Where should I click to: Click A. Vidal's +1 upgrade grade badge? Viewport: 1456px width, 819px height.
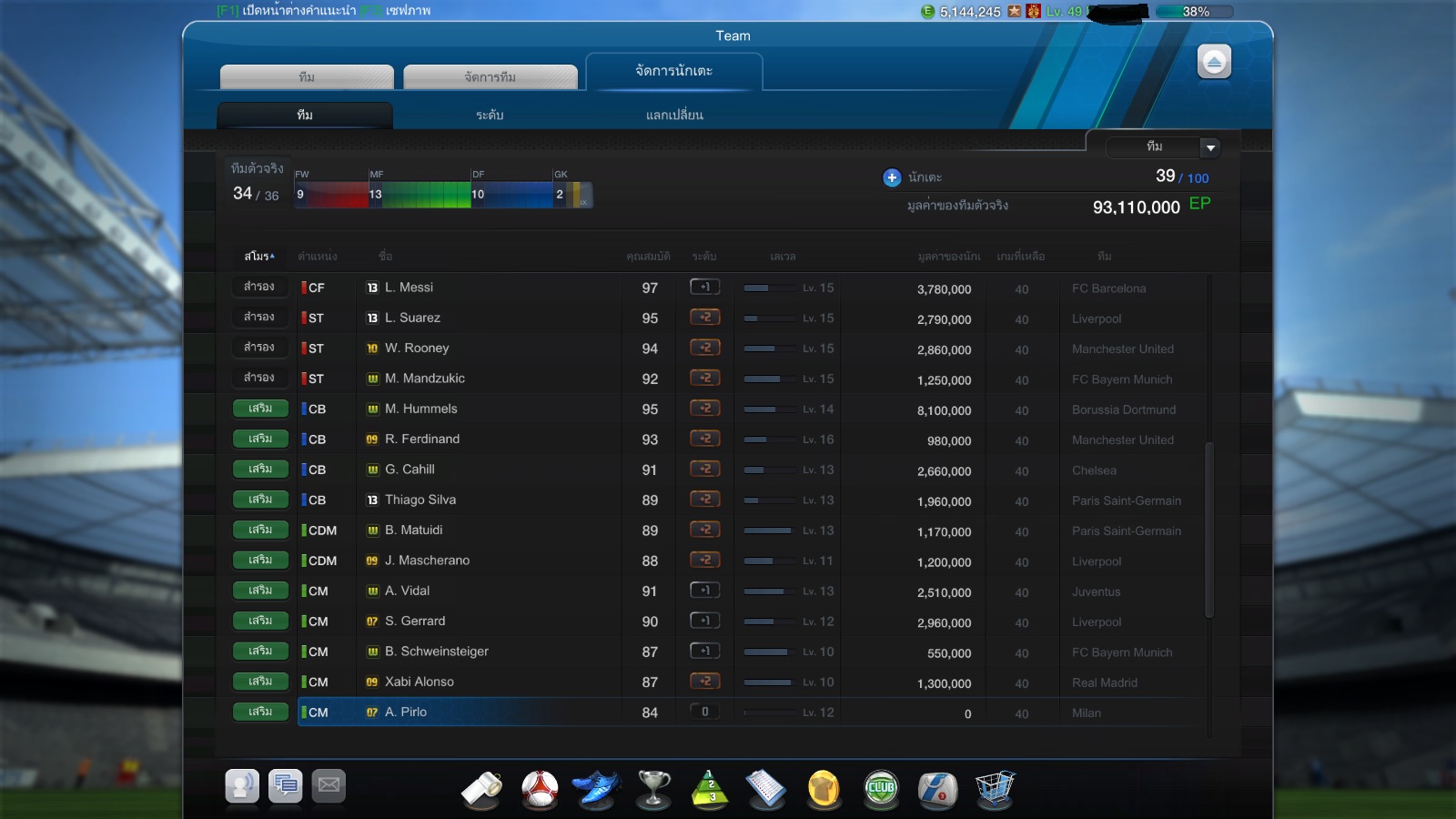tap(705, 591)
